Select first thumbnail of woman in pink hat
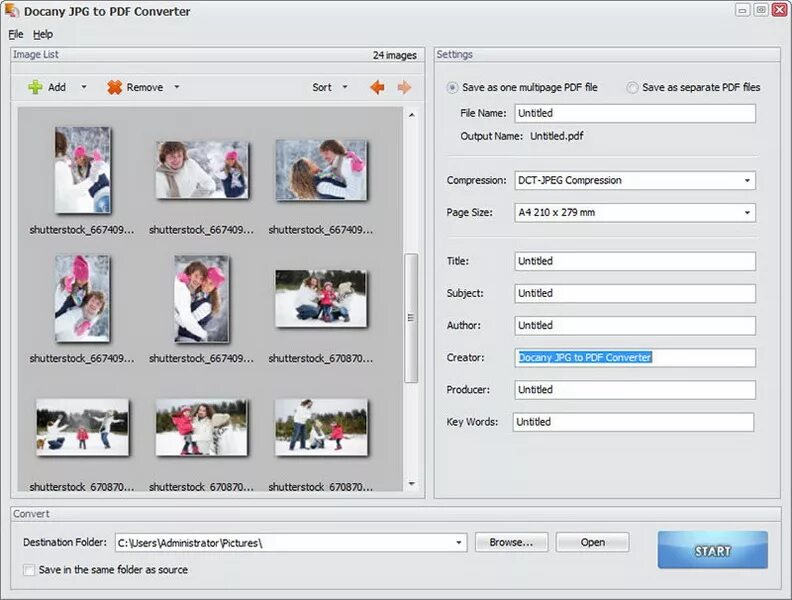Screen dimensions: 792x600 pos(83,170)
